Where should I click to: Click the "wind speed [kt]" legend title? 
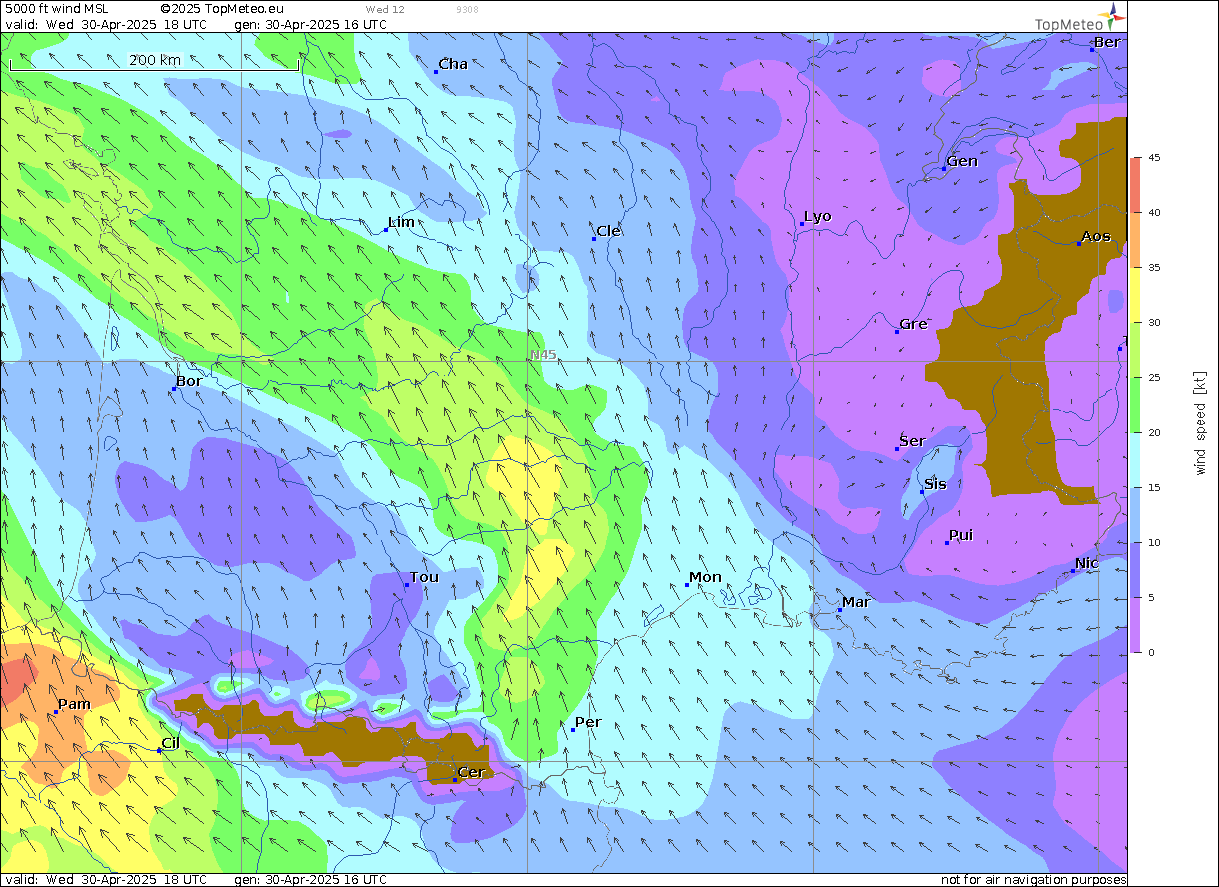click(1199, 421)
